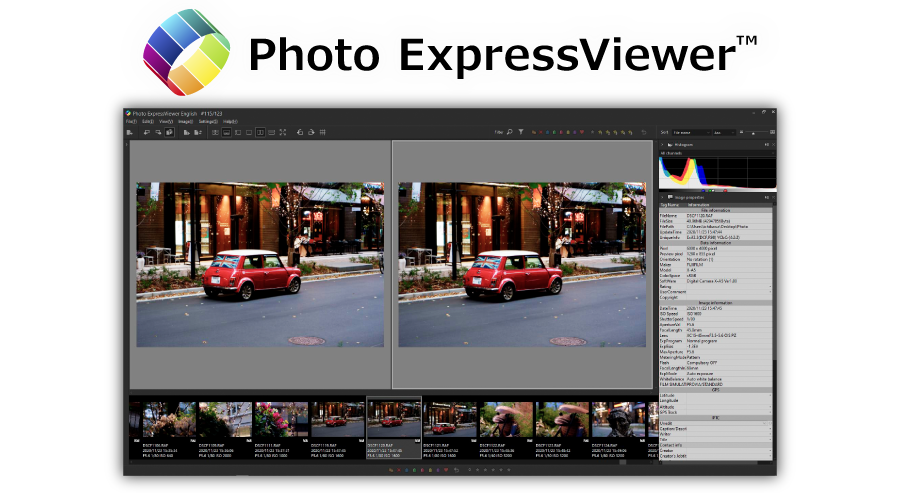Select the green color label in toolbar
Viewport: 900px width, 493px height.
click(554, 133)
